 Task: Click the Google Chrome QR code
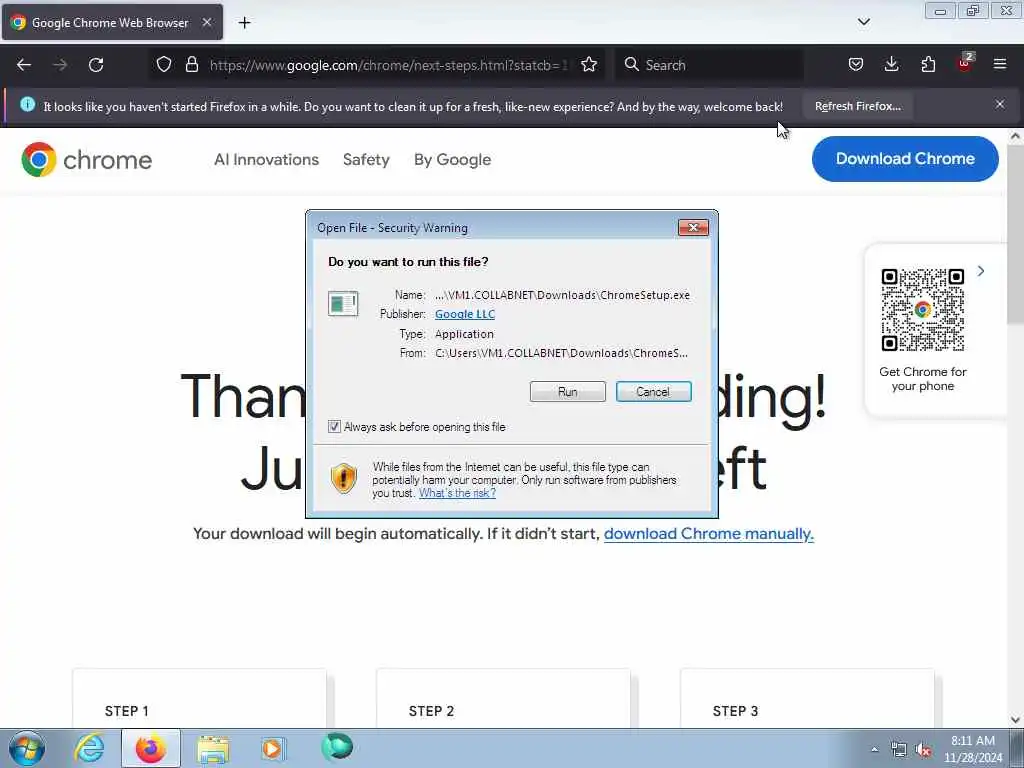click(x=922, y=310)
